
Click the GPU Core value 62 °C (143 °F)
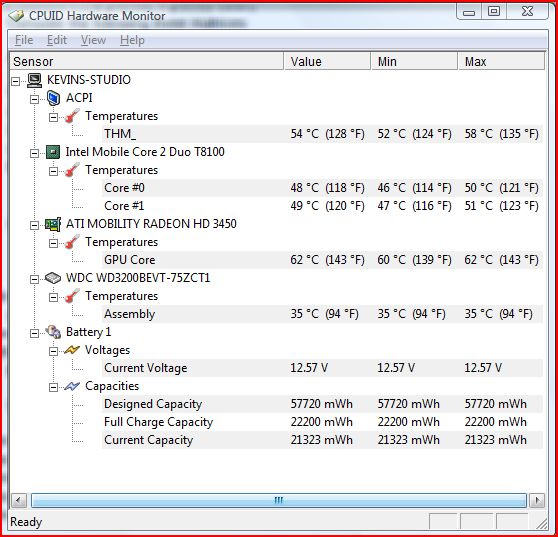(327, 260)
